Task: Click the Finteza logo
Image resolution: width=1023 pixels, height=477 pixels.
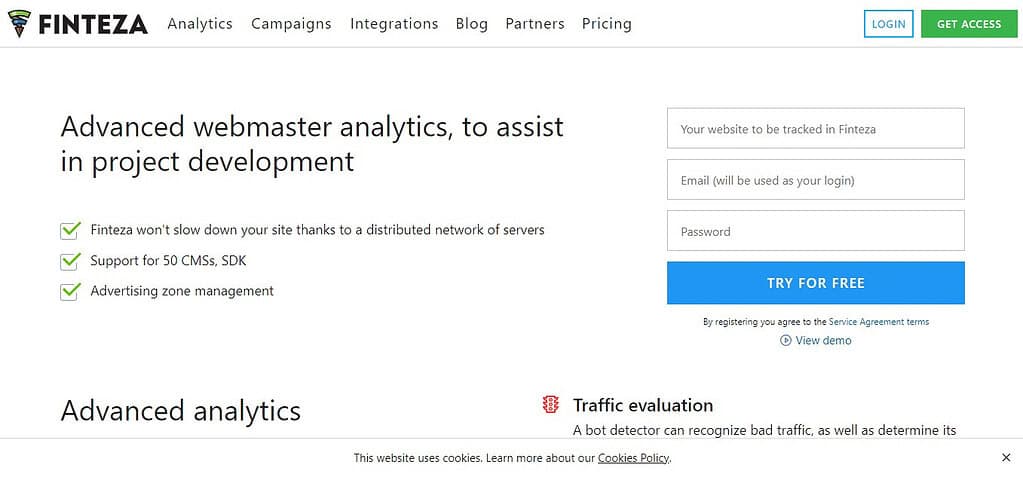Action: click(x=78, y=24)
